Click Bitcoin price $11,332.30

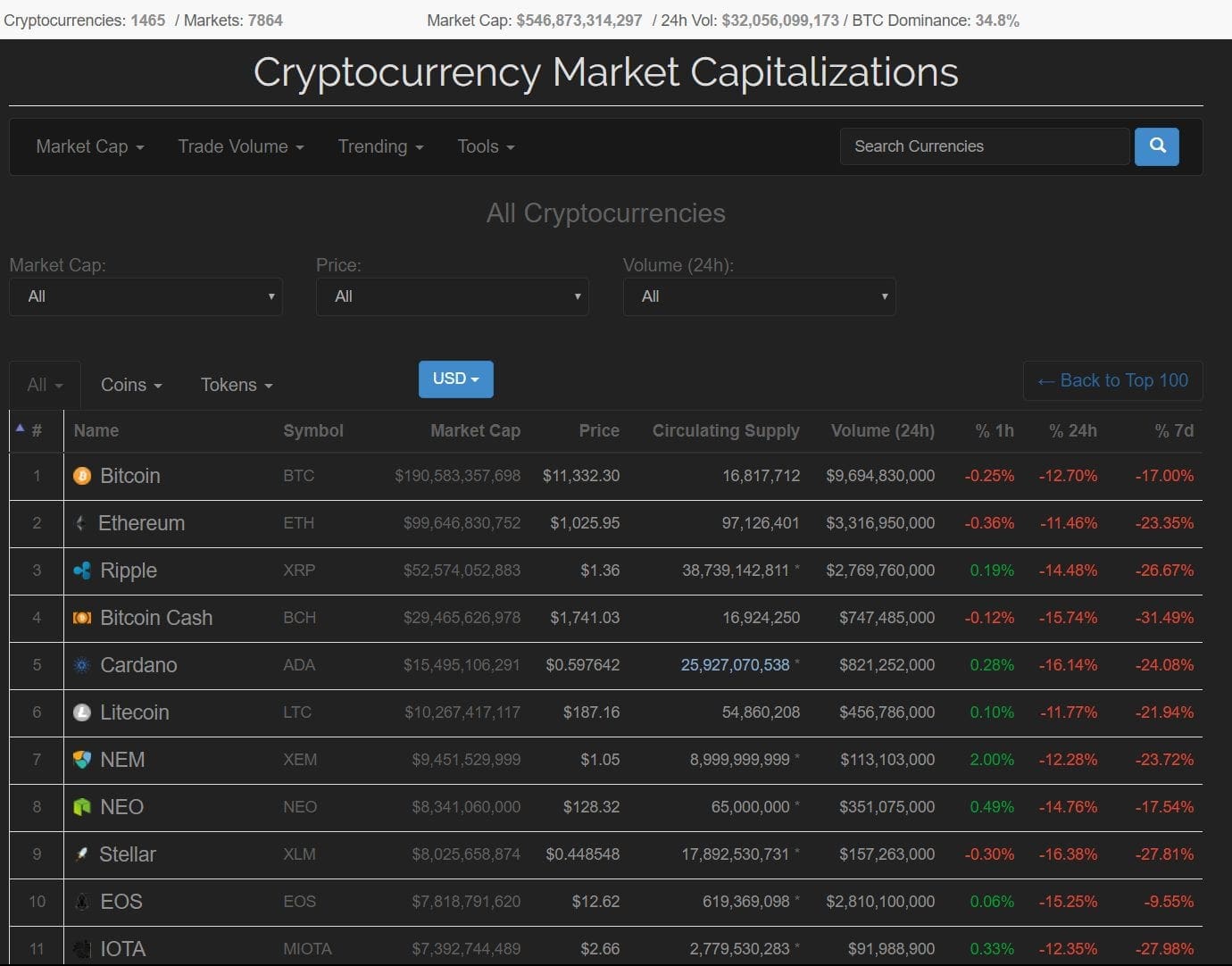pyautogui.click(x=581, y=476)
